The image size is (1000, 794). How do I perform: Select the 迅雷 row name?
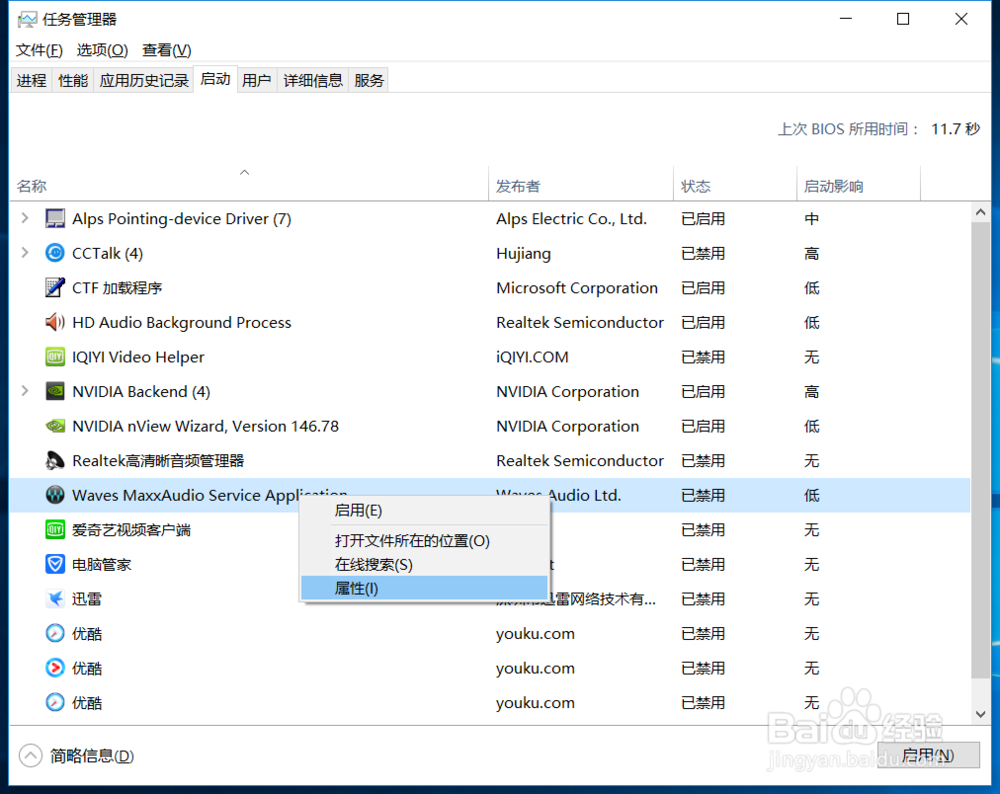(87, 599)
